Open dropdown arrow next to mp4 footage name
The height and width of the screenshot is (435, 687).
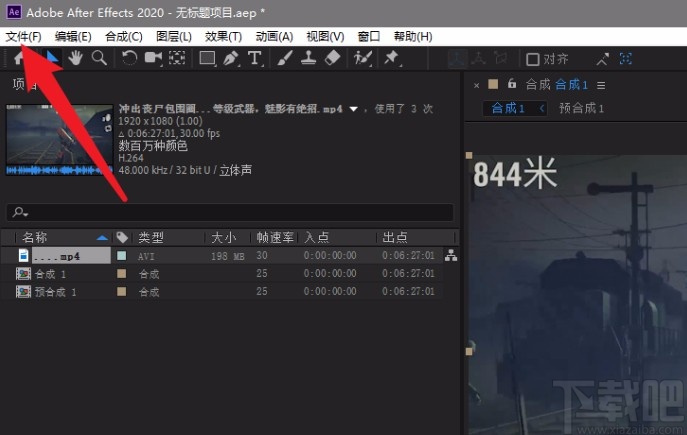pyautogui.click(x=353, y=109)
